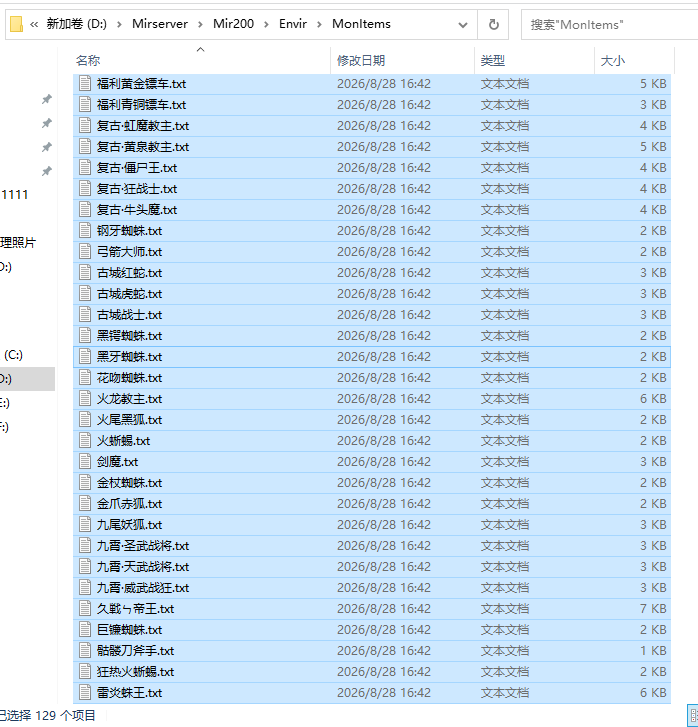698x727 pixels.
Task: Click the folder icon in the address bar
Action: 17,24
